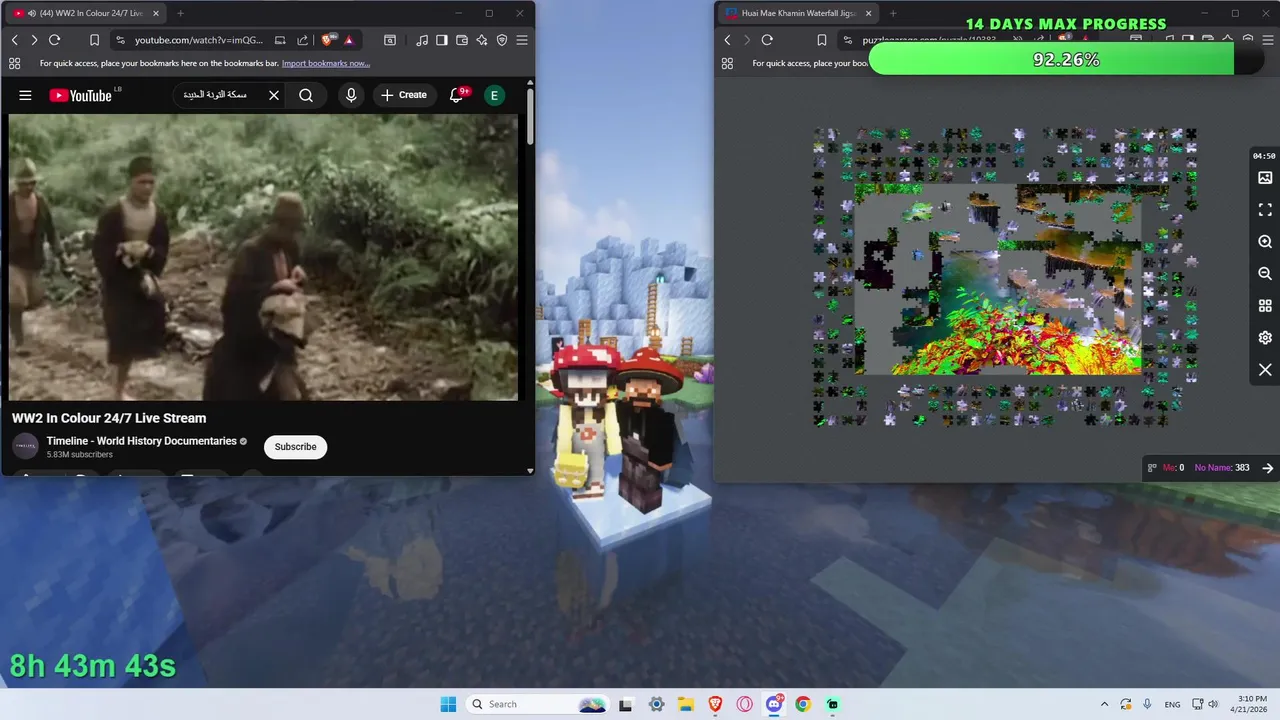Viewport: 1280px width, 720px height.
Task: Open Discord from the taskbar
Action: pyautogui.click(x=774, y=704)
